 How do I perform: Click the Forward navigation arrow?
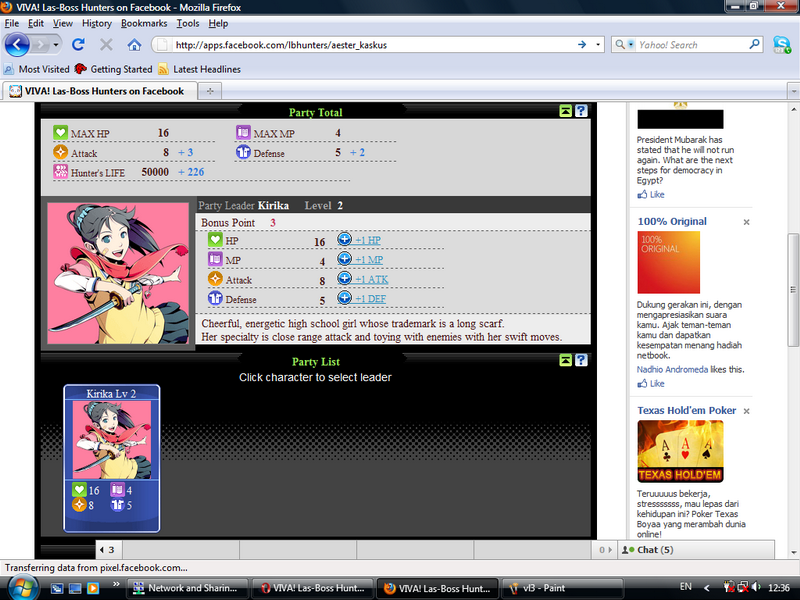click(40, 45)
